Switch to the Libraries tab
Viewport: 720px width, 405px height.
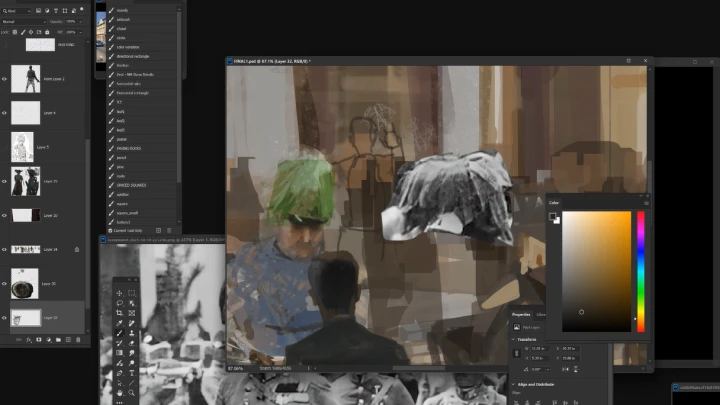(541, 315)
